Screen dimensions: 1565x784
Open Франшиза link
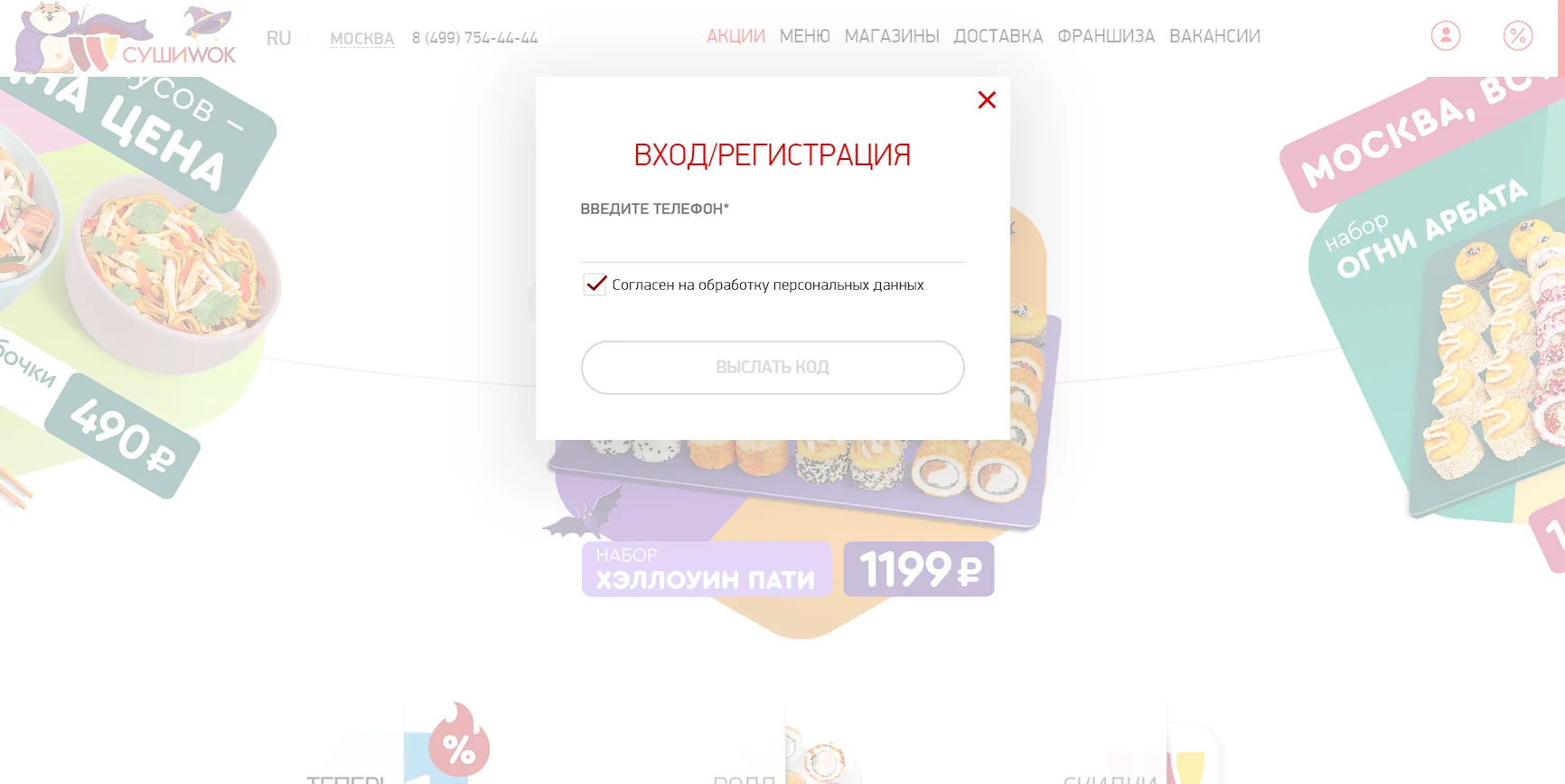pos(1106,36)
